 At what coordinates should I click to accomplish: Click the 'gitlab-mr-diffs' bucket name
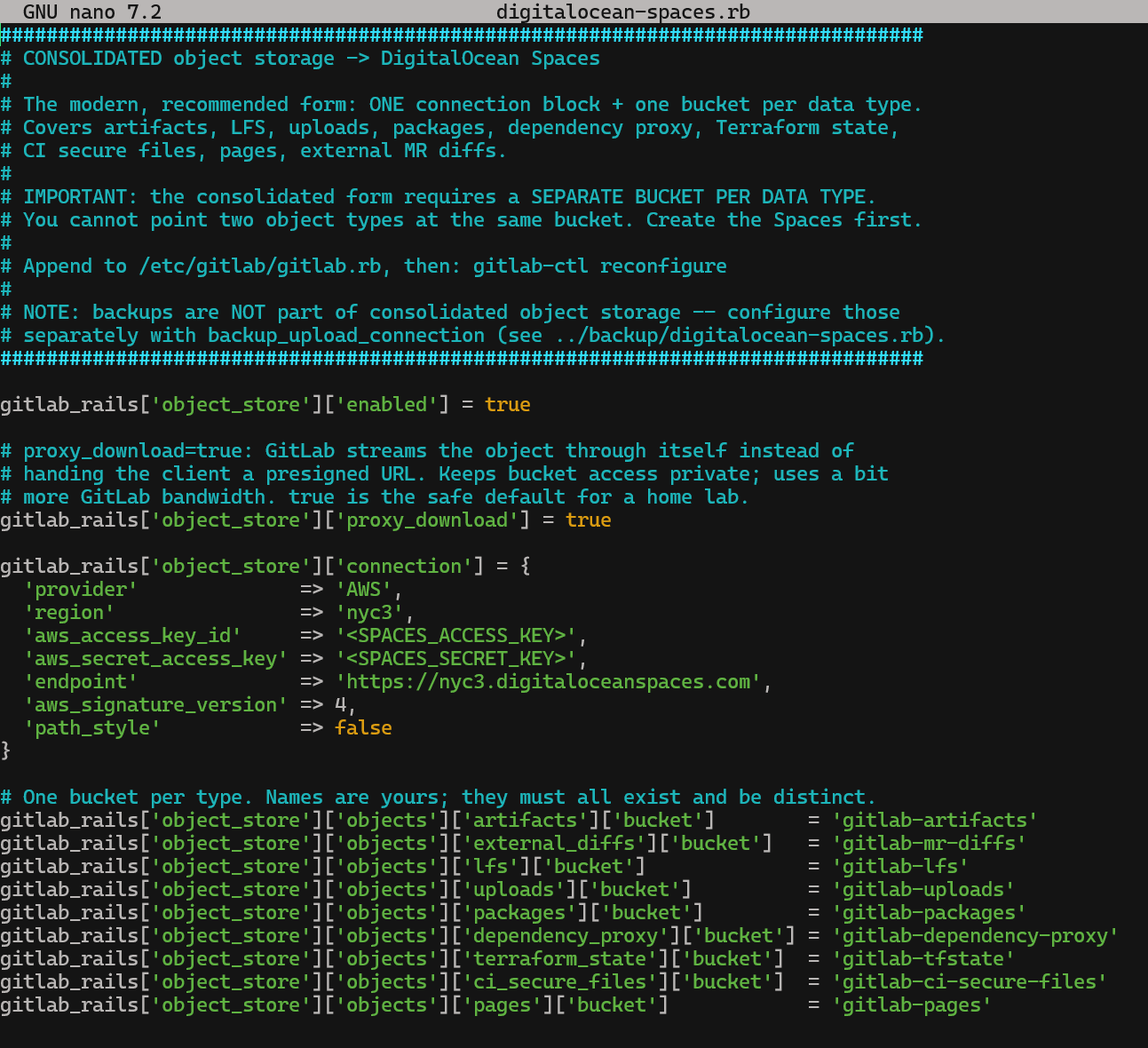[x=929, y=844]
